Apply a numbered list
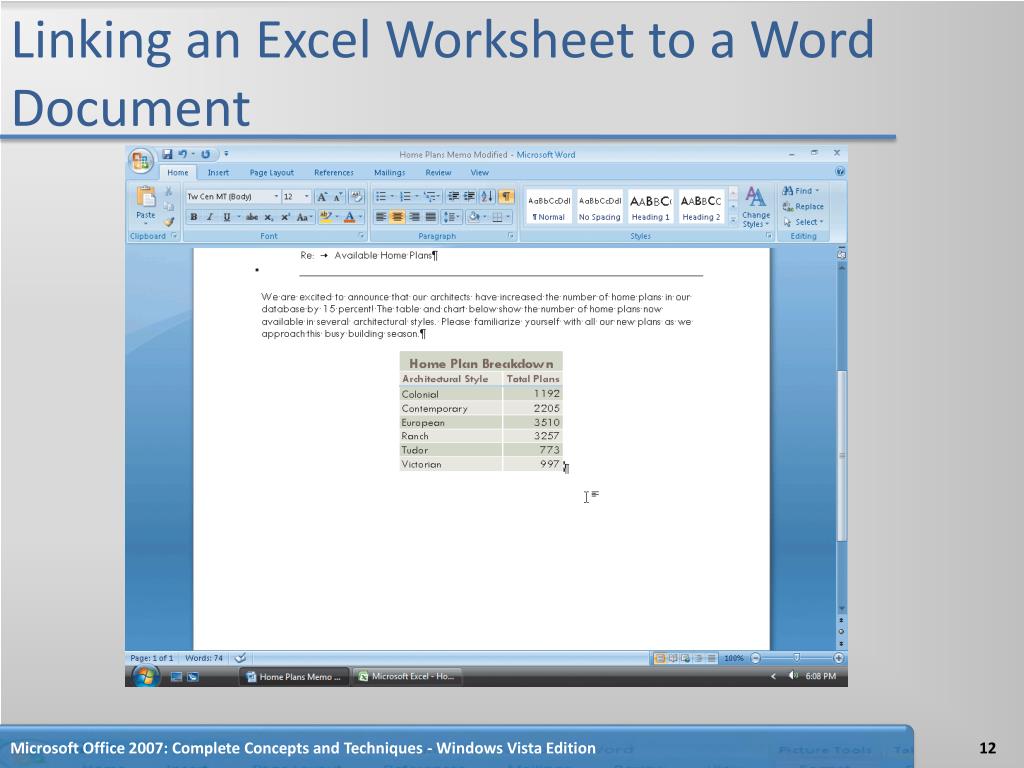This screenshot has height=768, width=1024. pos(405,197)
